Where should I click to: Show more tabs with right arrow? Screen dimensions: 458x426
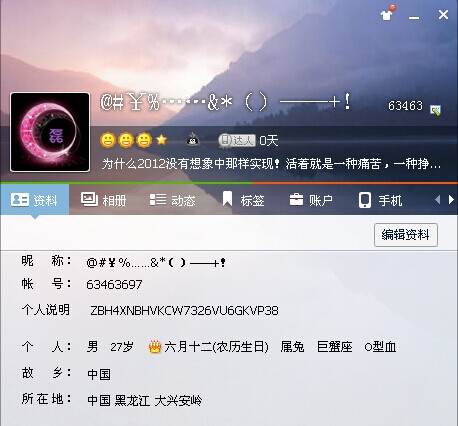coord(451,200)
